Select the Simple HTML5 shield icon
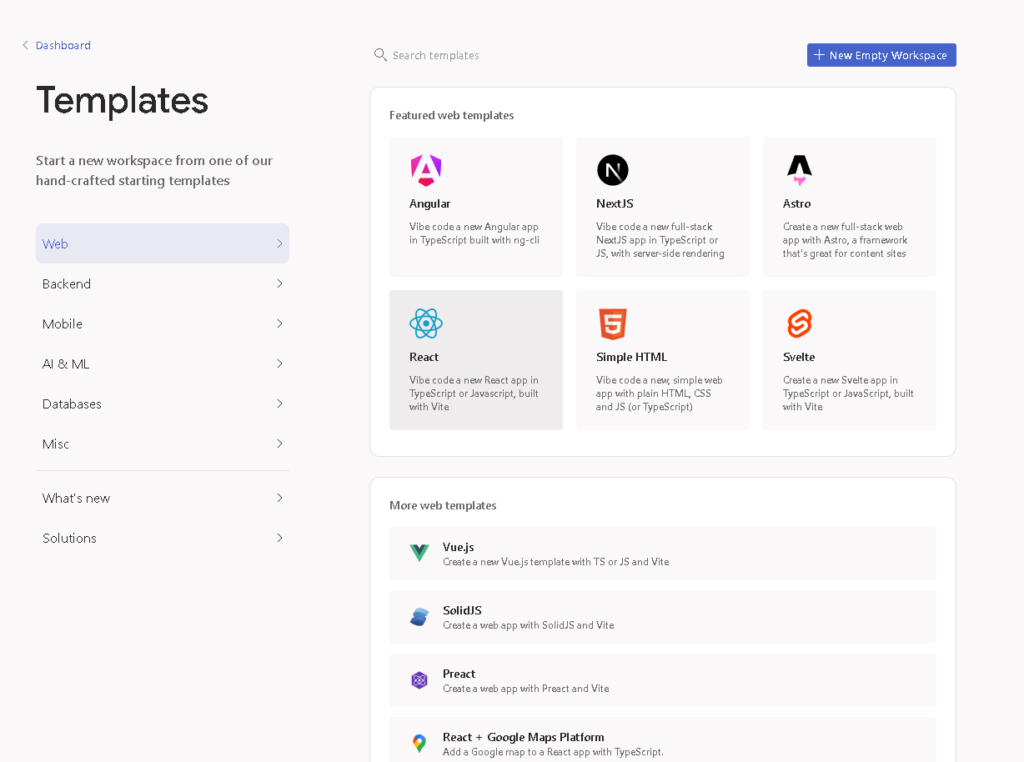1024x762 pixels. coord(612,323)
